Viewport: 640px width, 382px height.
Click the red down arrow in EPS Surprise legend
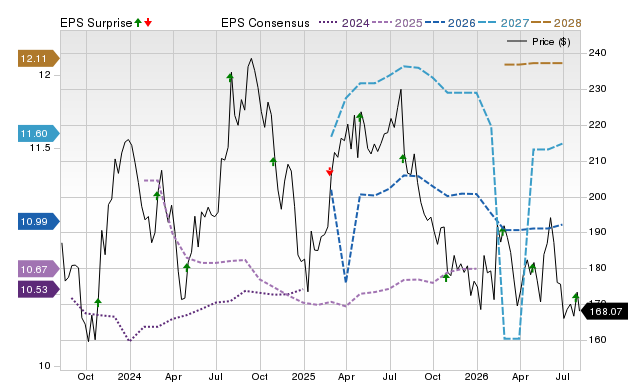click(x=148, y=22)
